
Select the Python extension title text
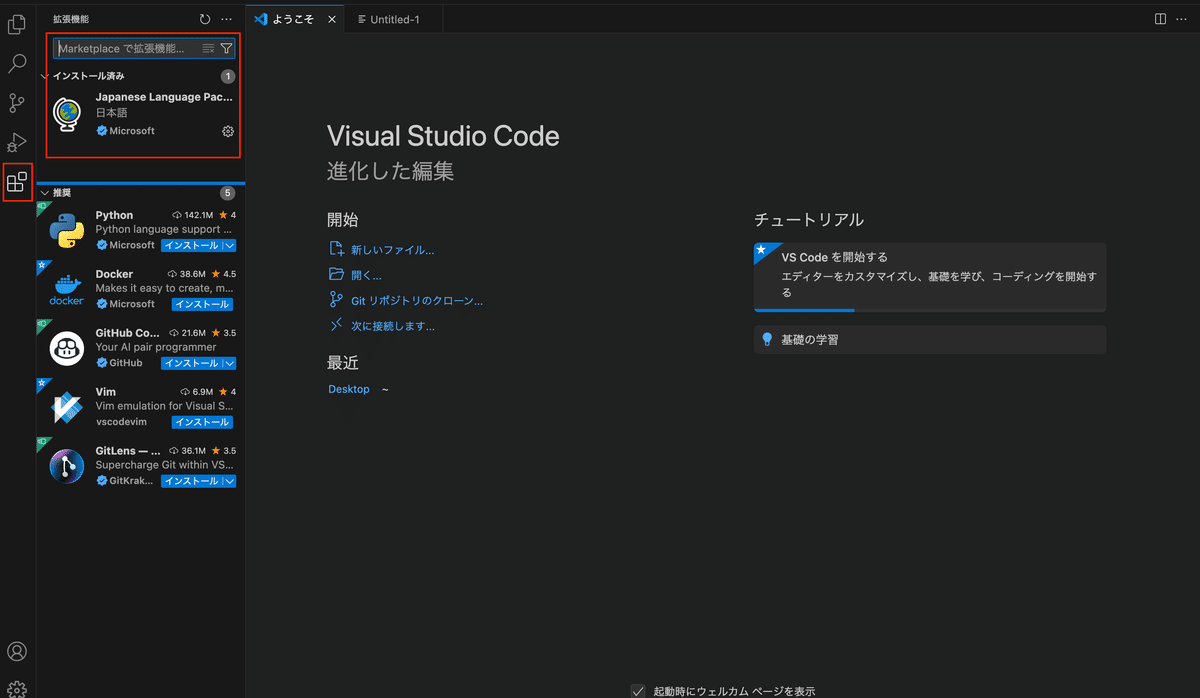114,215
